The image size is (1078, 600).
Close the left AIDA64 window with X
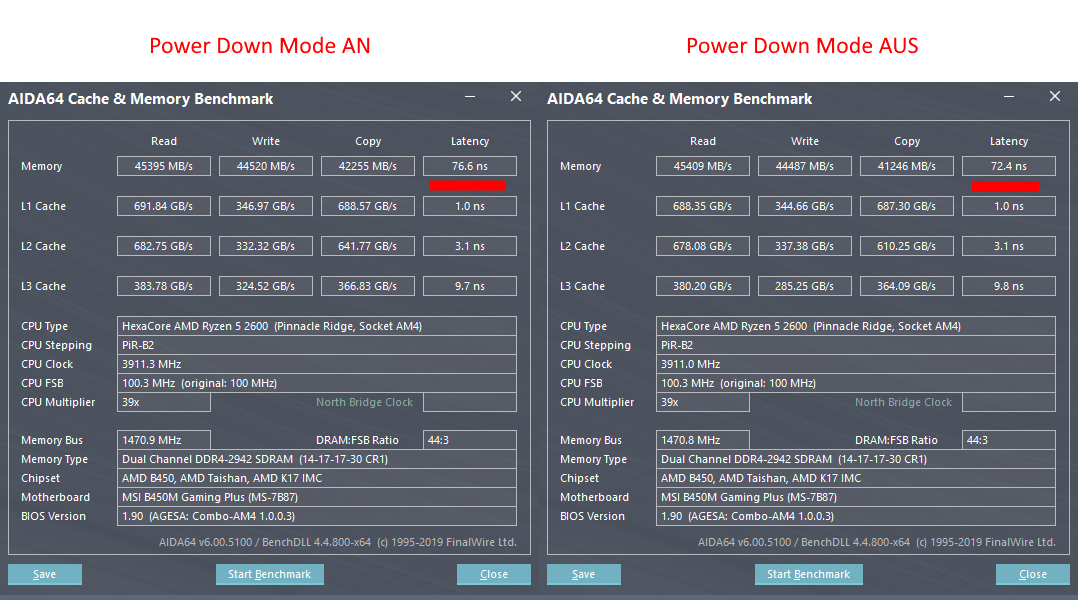pos(516,97)
